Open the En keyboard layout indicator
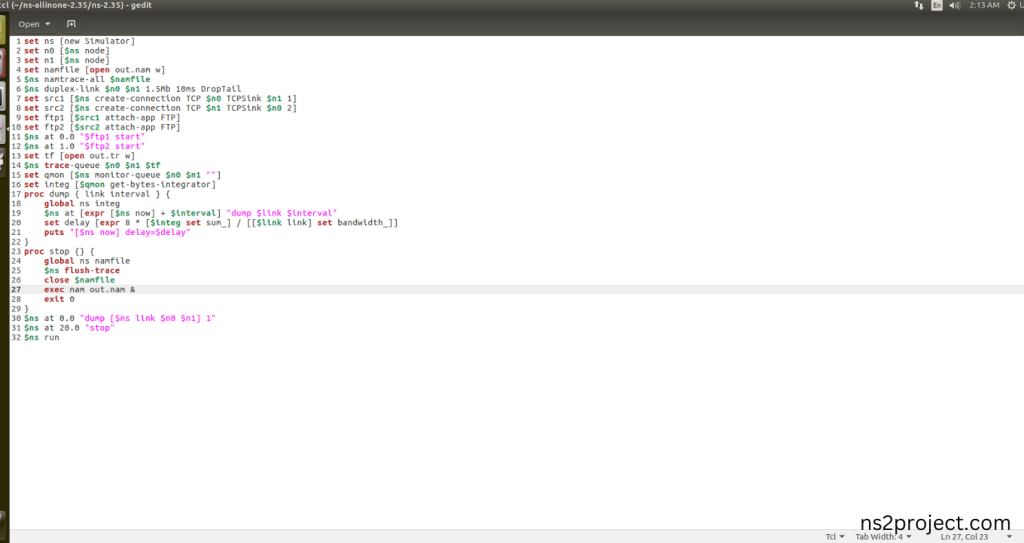This screenshot has height=543, width=1024. tap(936, 5)
